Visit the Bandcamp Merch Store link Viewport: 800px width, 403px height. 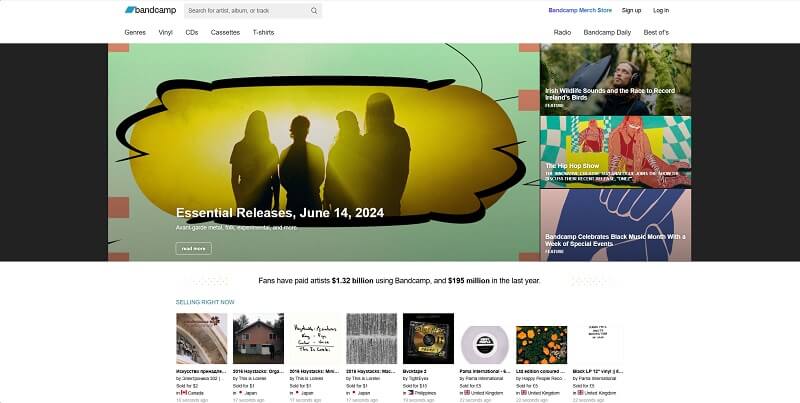tap(580, 10)
